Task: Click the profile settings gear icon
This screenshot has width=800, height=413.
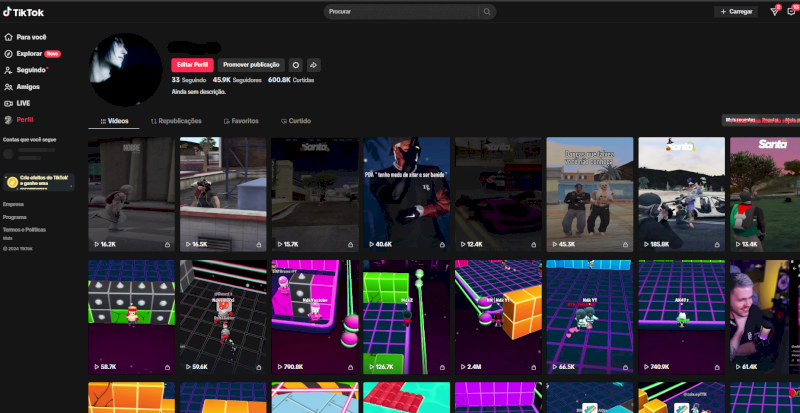Action: tap(295, 64)
